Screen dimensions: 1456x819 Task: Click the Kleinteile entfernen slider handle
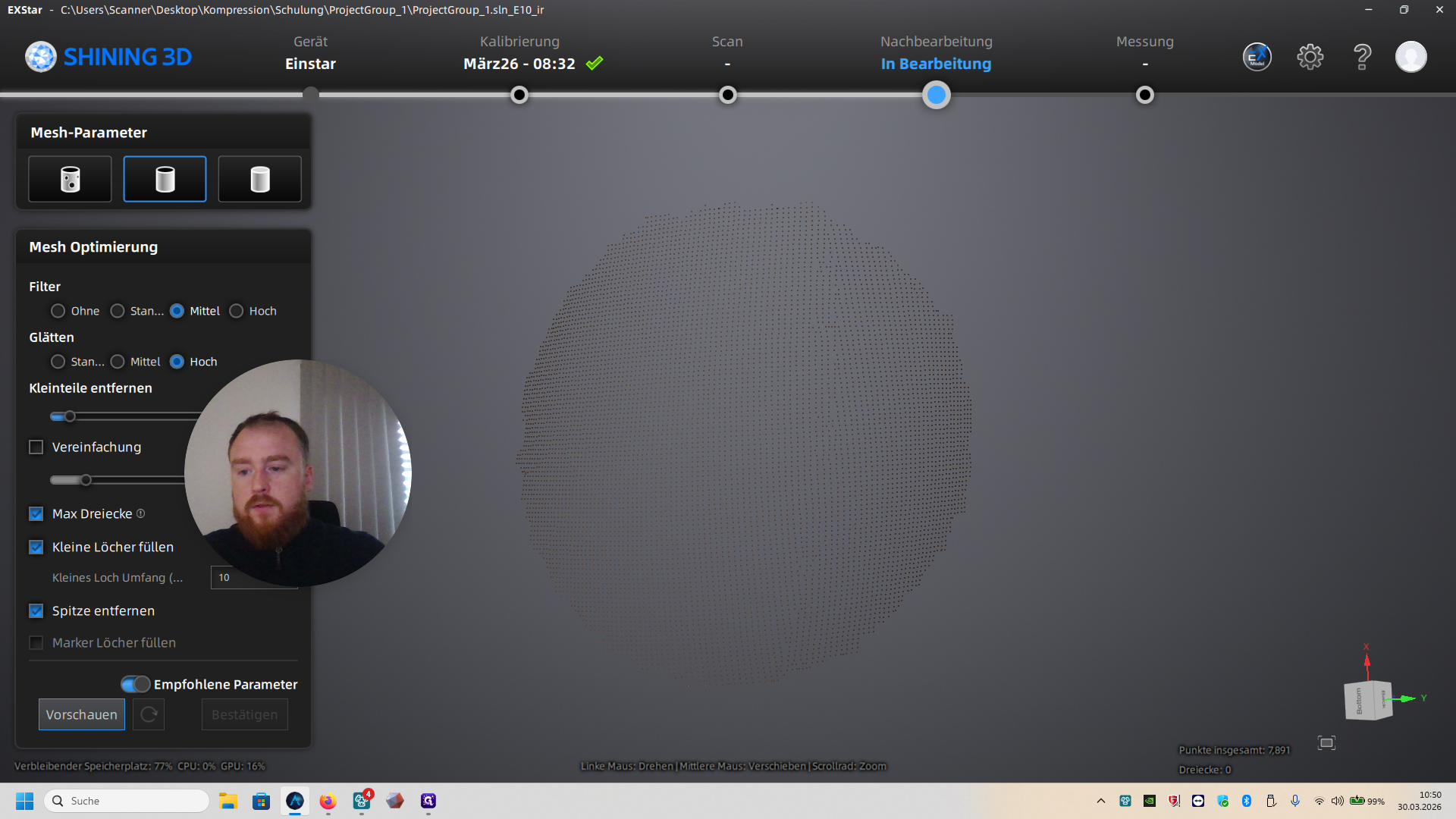point(70,416)
